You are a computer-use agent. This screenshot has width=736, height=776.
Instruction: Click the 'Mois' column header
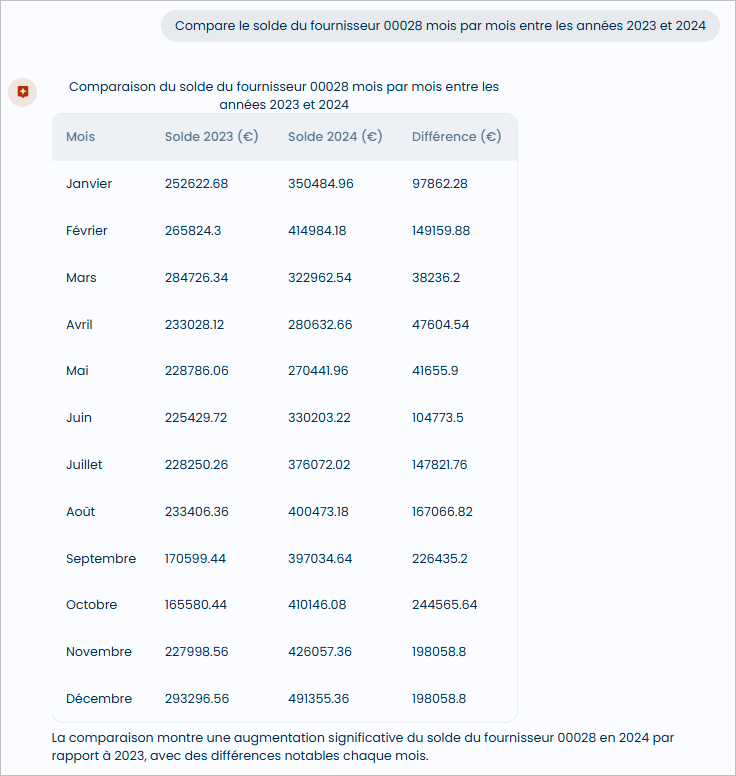tap(81, 137)
